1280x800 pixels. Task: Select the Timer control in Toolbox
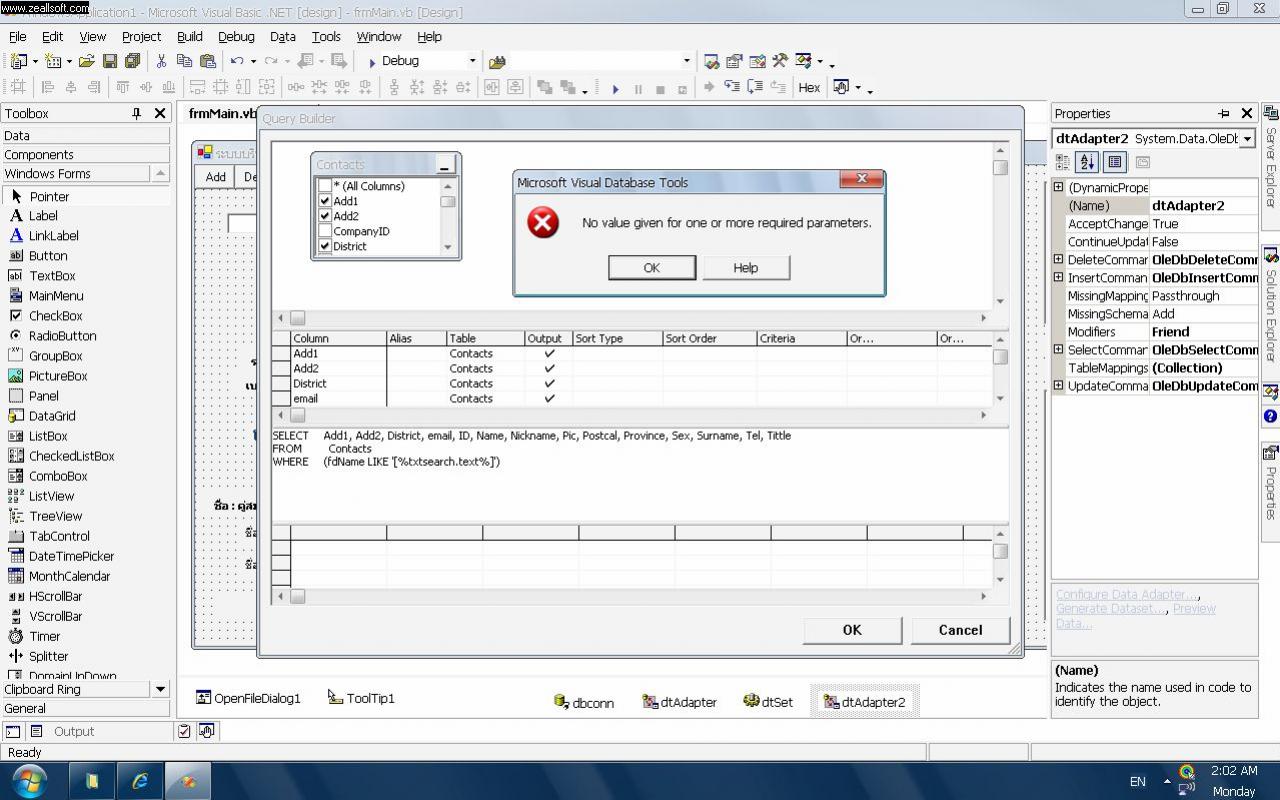(44, 636)
